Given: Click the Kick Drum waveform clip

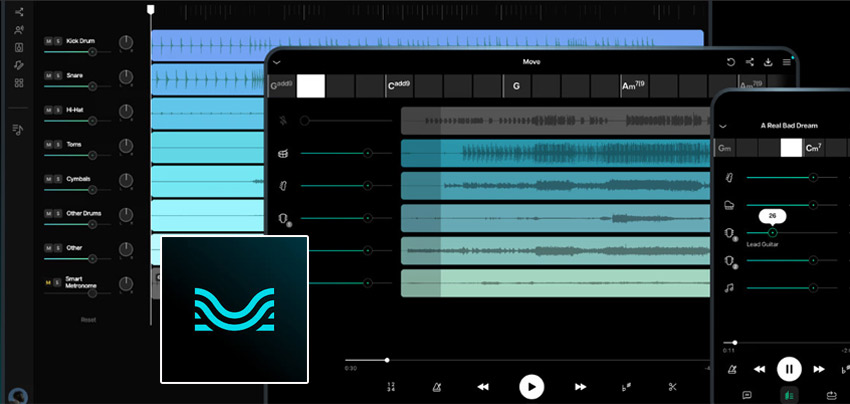Looking at the screenshot, I should tap(427, 45).
